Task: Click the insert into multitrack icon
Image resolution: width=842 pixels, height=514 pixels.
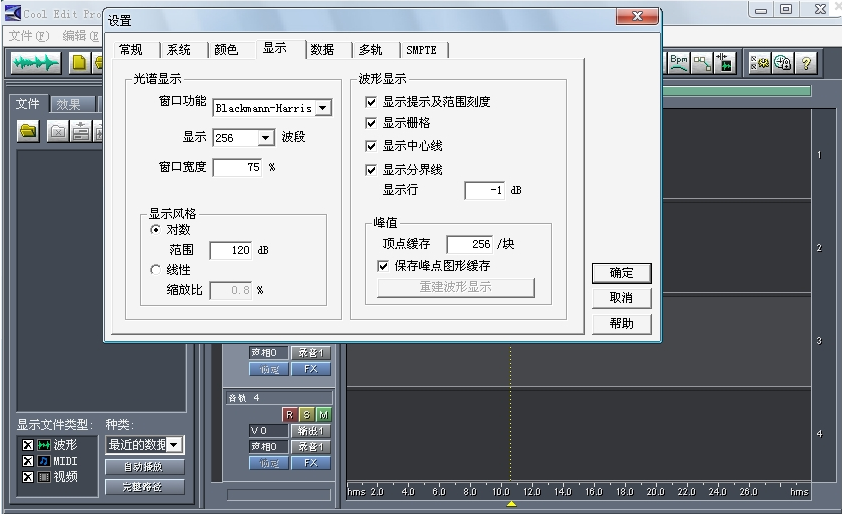Action: coord(81,131)
